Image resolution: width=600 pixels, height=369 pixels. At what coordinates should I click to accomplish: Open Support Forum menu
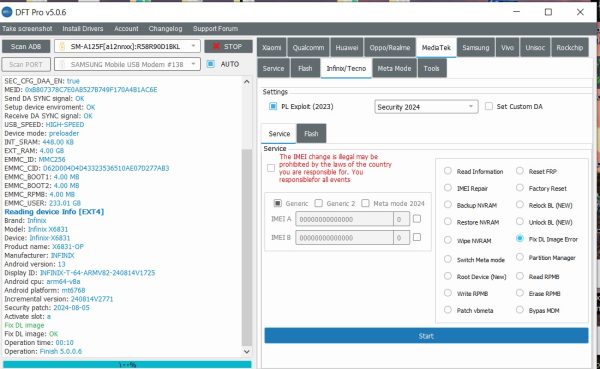[215, 29]
